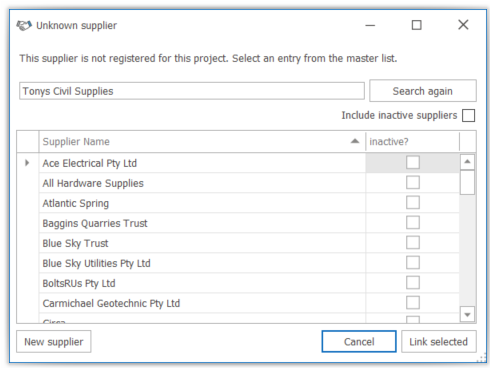490x368 pixels.
Task: Maximize the Unknown supplier window
Action: pyautogui.click(x=416, y=25)
